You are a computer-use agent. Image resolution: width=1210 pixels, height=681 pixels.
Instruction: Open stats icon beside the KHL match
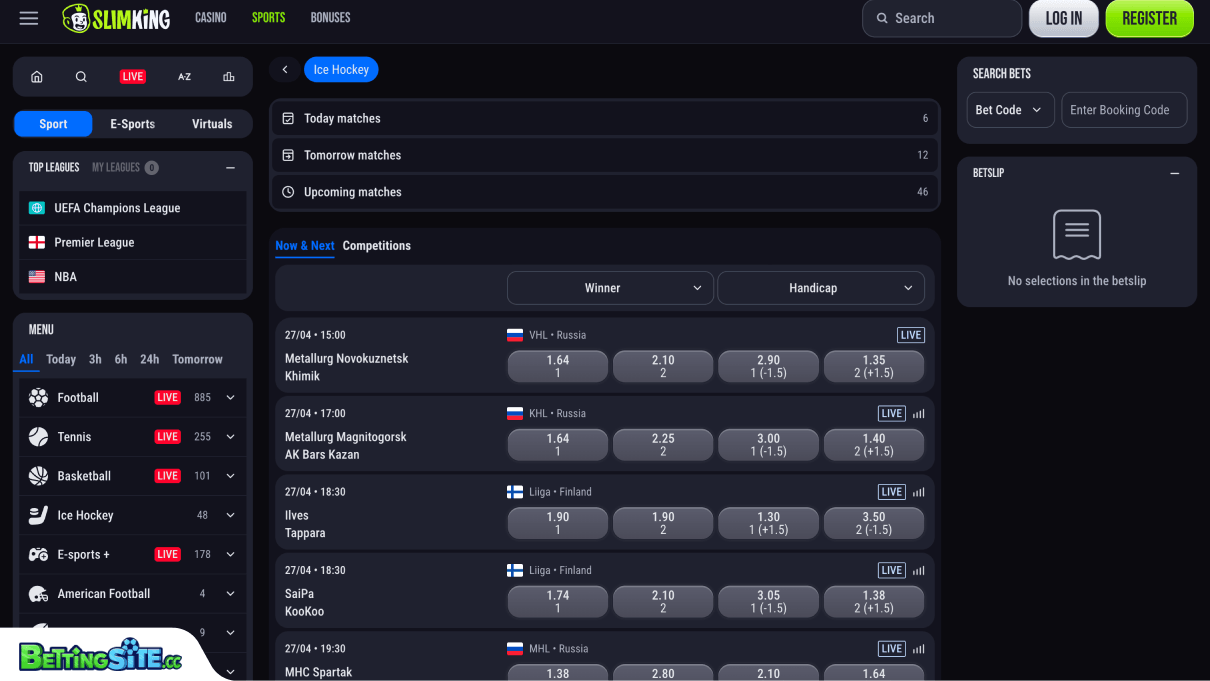[919, 413]
